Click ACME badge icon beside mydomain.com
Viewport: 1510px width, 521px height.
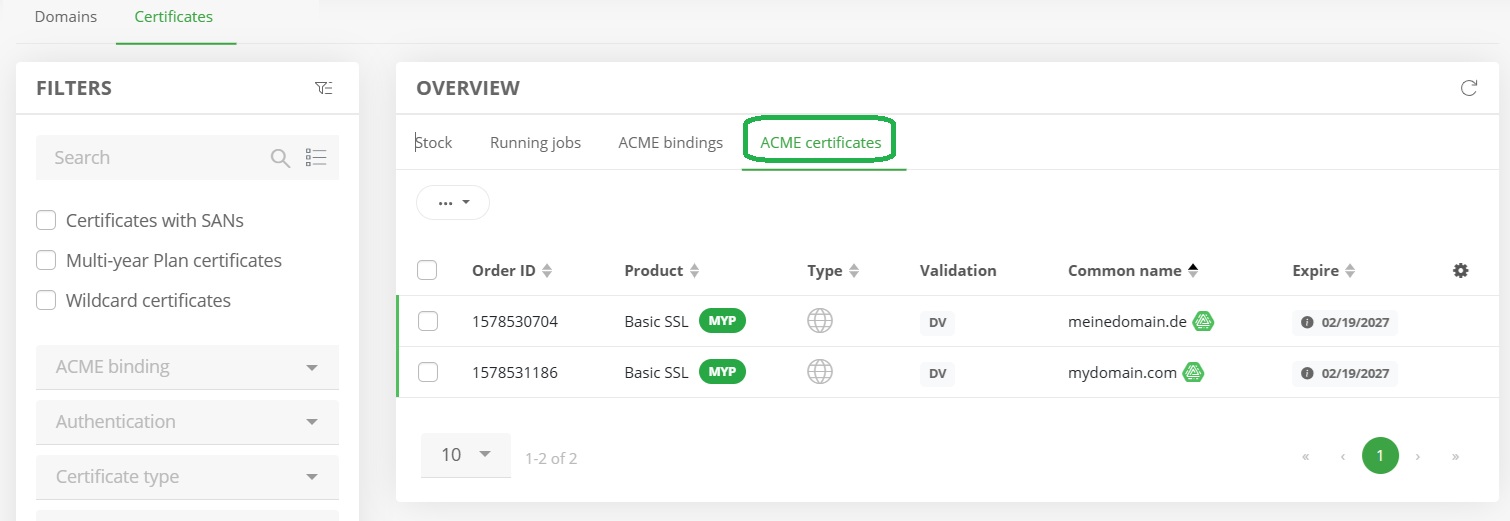(x=1193, y=372)
